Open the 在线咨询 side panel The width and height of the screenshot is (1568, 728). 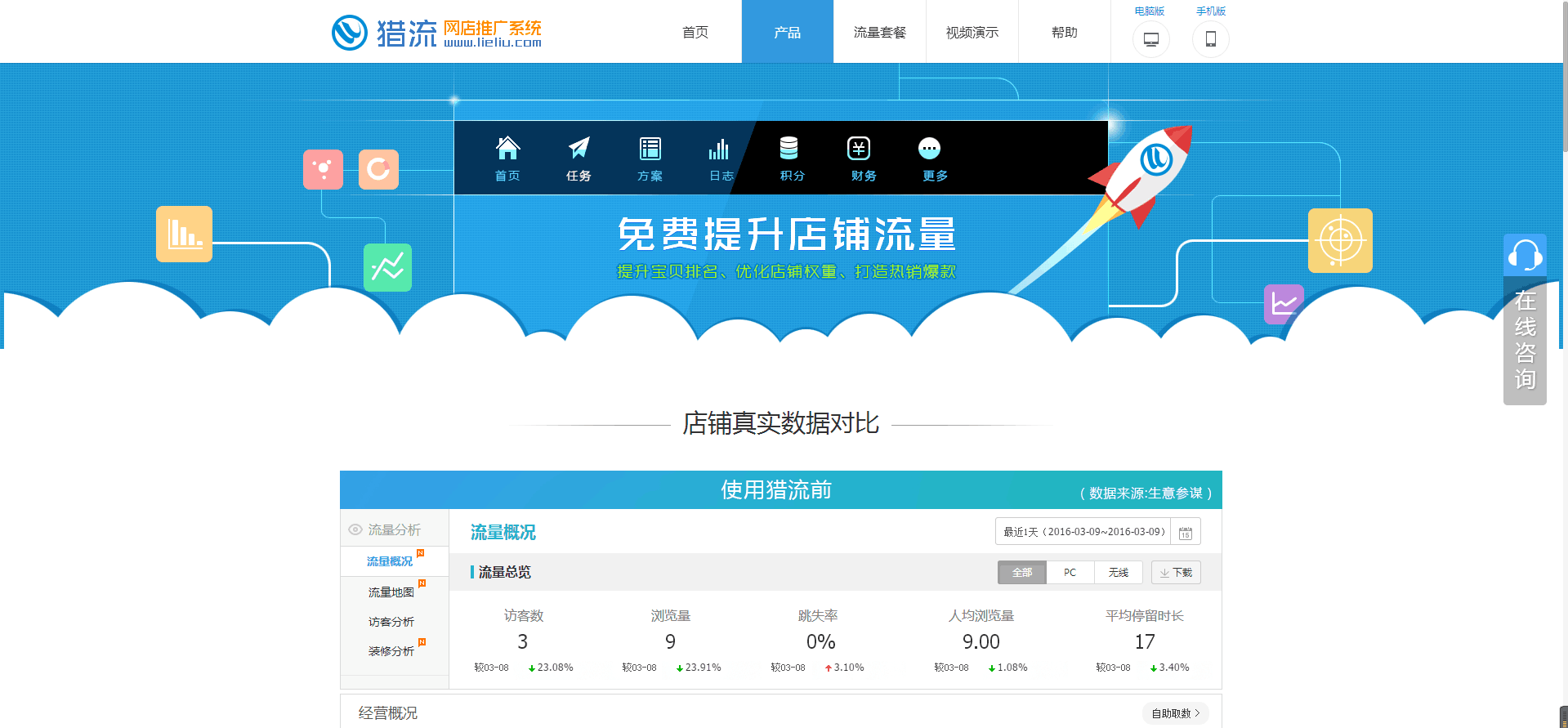click(1525, 340)
